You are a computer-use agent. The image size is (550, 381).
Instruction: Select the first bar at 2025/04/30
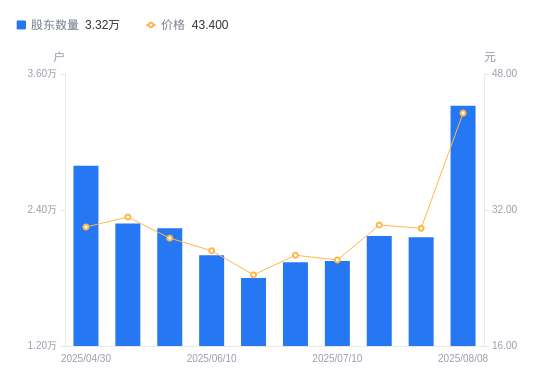tap(86, 256)
